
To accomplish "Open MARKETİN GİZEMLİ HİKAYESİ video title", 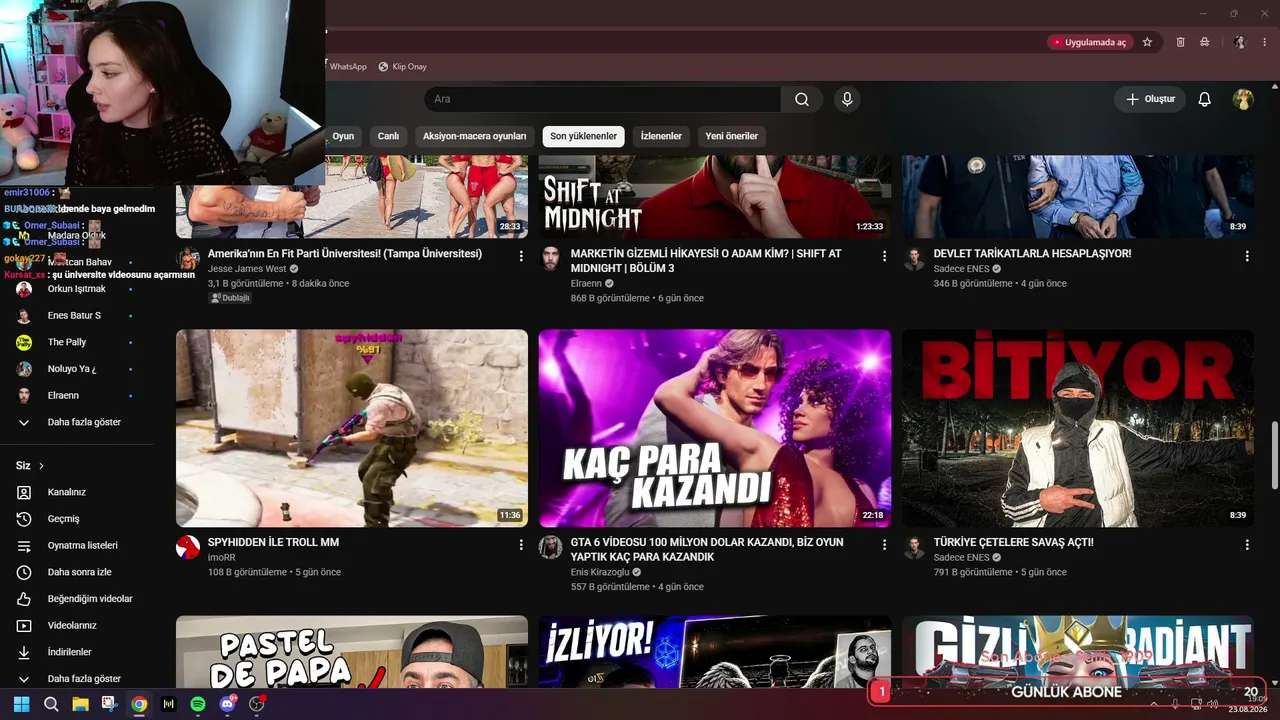I will point(706,261).
